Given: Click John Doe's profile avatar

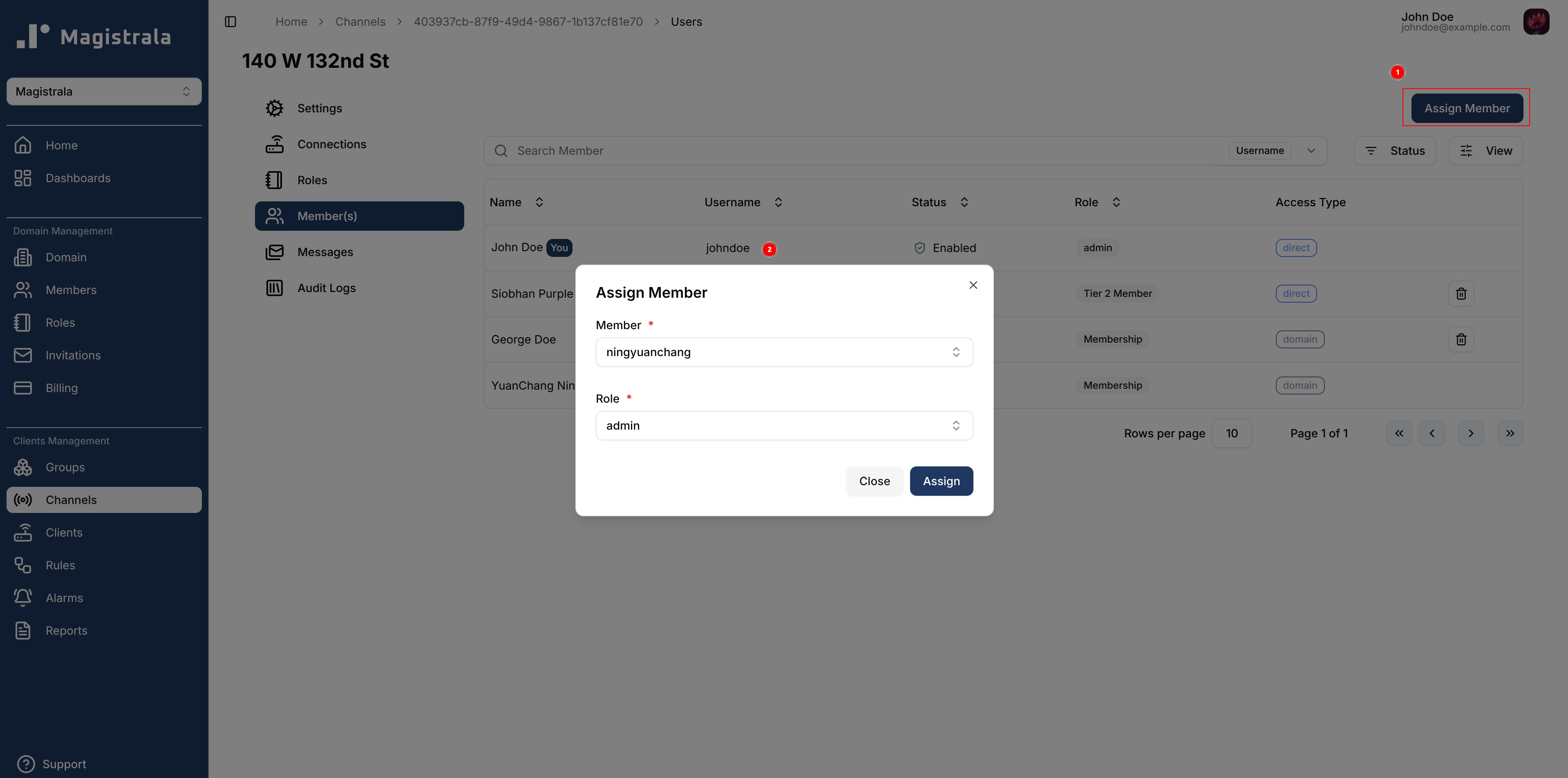Looking at the screenshot, I should 1537,22.
